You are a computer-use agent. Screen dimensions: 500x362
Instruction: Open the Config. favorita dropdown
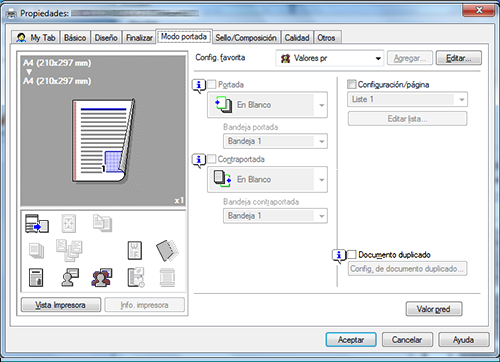330,58
